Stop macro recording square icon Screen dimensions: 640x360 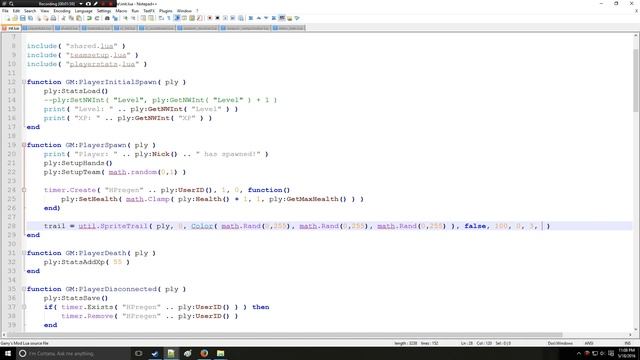point(217,18)
